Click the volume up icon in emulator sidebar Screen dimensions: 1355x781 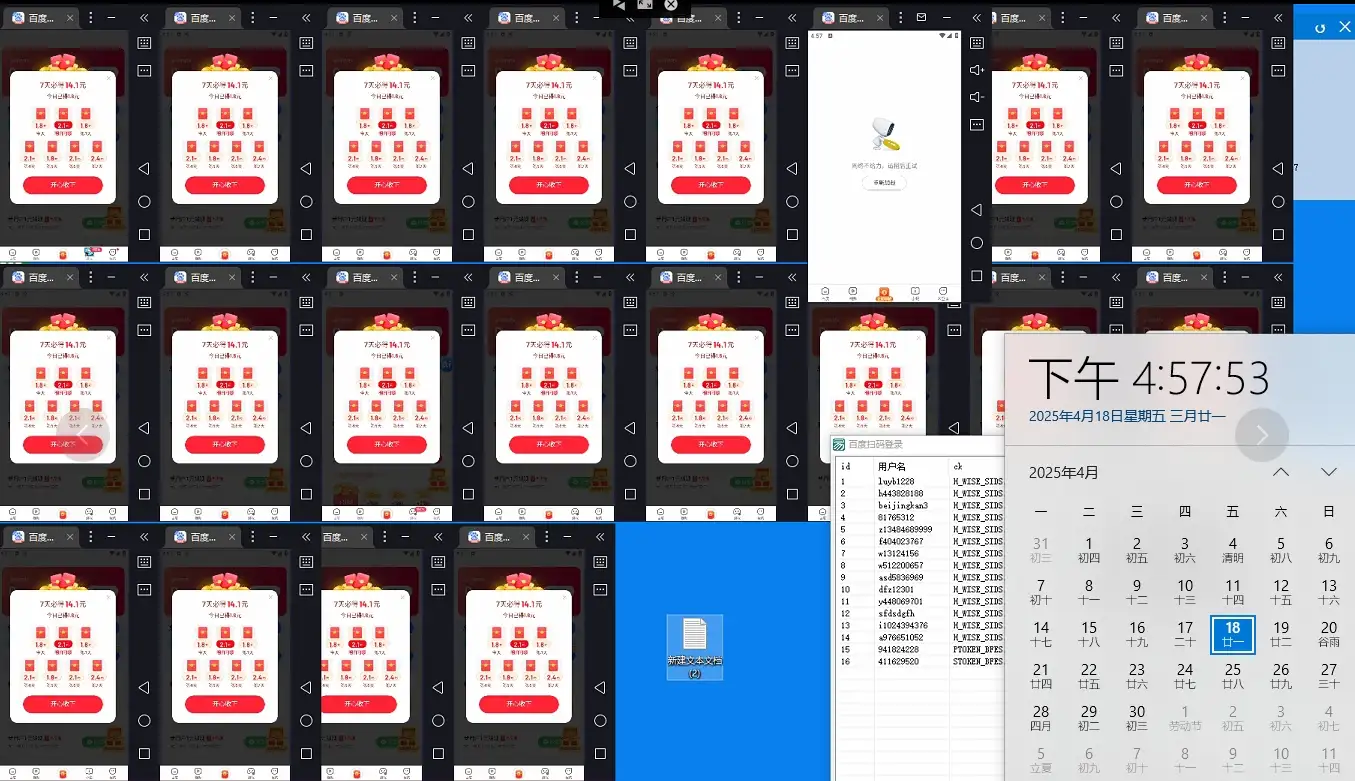[977, 70]
